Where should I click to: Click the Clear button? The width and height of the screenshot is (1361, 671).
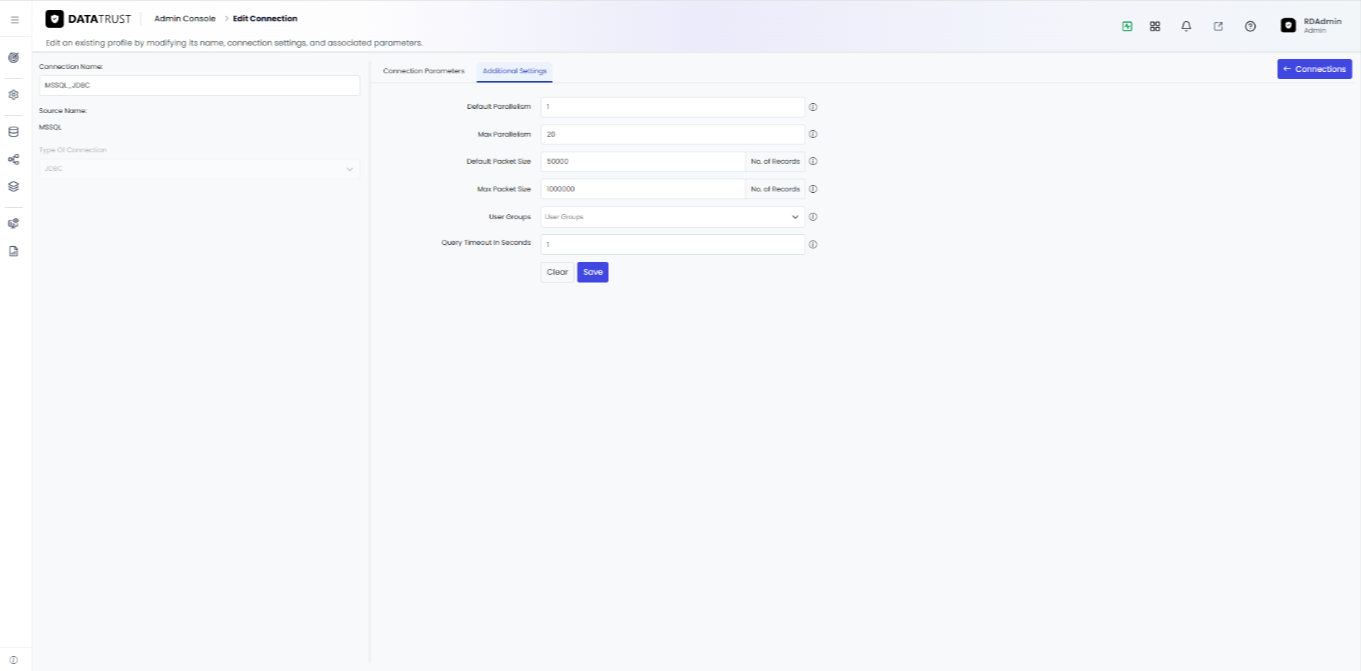pos(557,272)
